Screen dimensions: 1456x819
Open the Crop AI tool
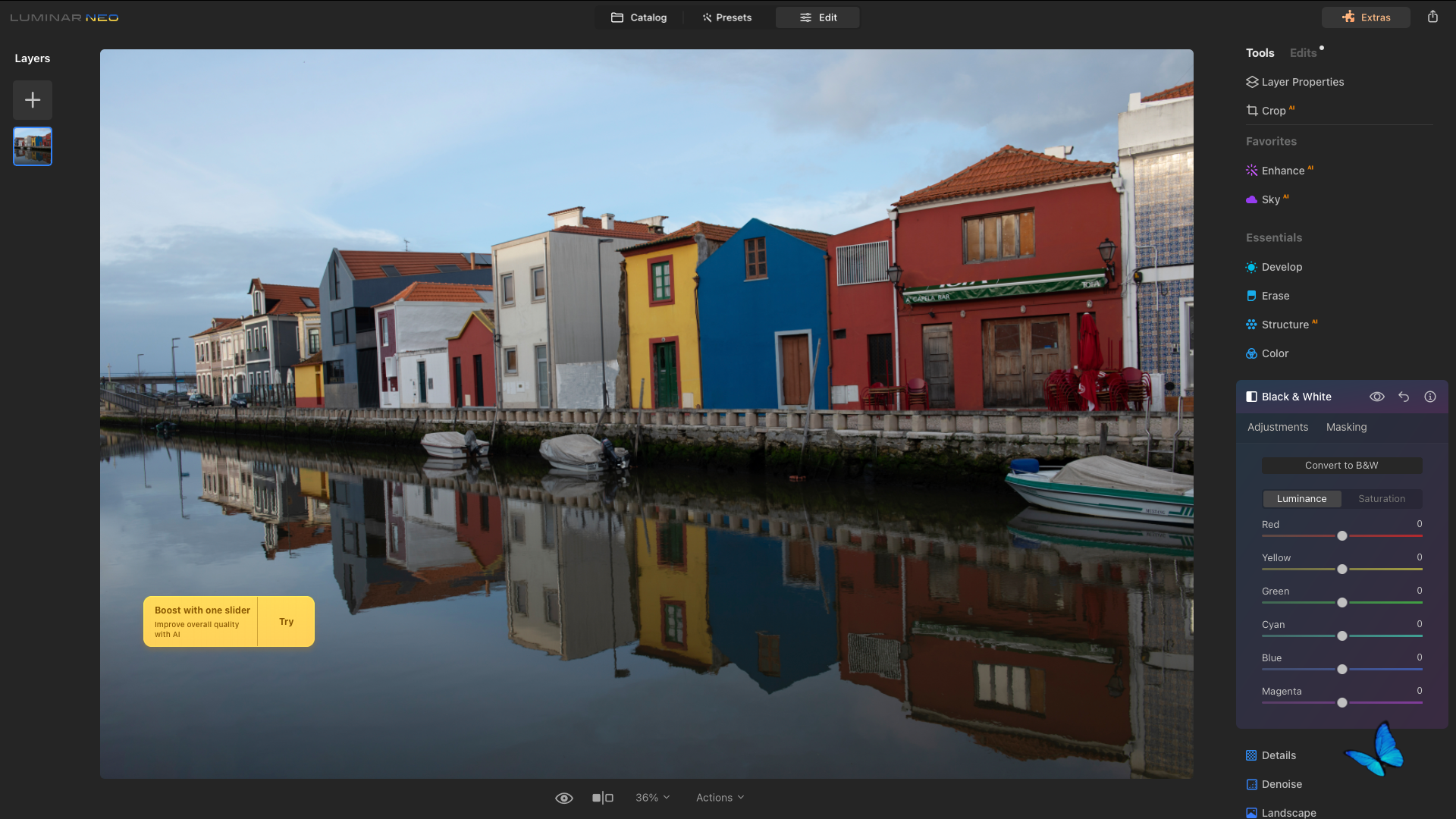[x=1270, y=111]
